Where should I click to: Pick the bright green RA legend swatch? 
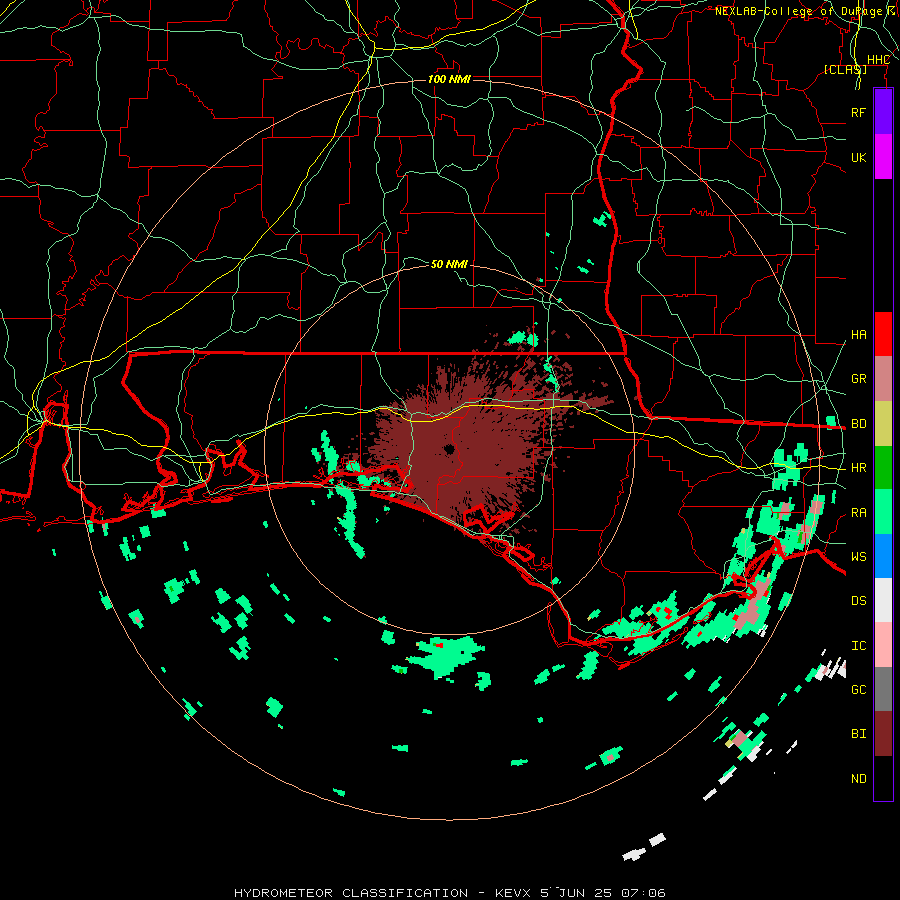883,511
